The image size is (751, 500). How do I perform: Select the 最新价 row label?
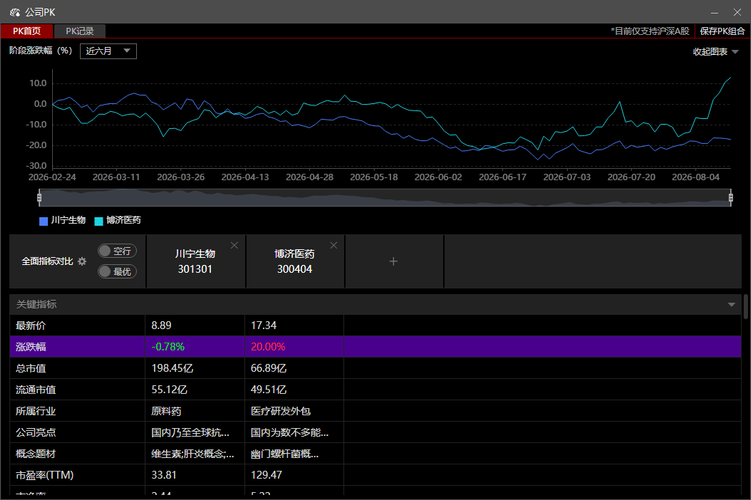point(31,326)
